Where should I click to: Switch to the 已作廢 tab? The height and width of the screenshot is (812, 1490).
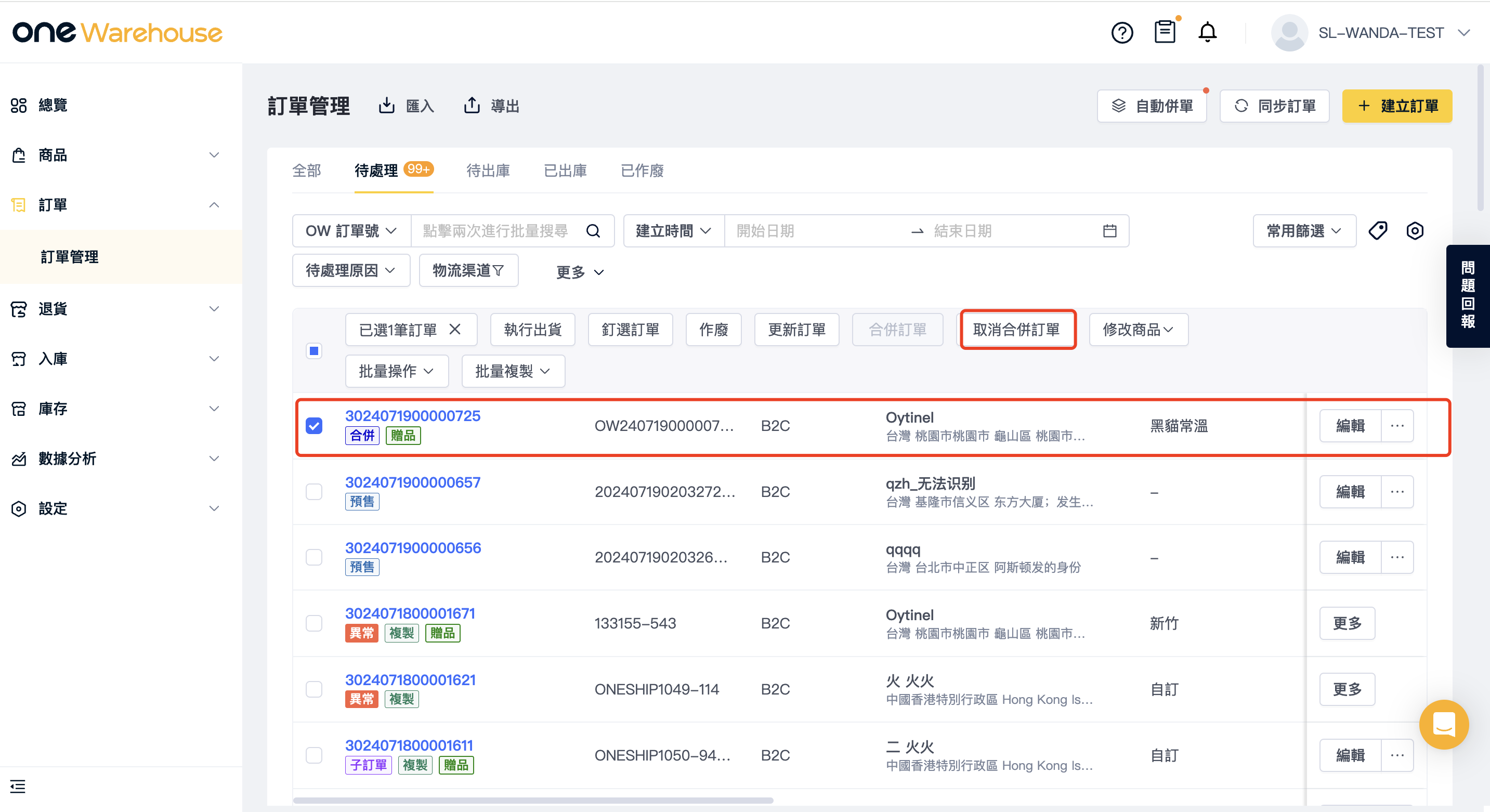642,171
